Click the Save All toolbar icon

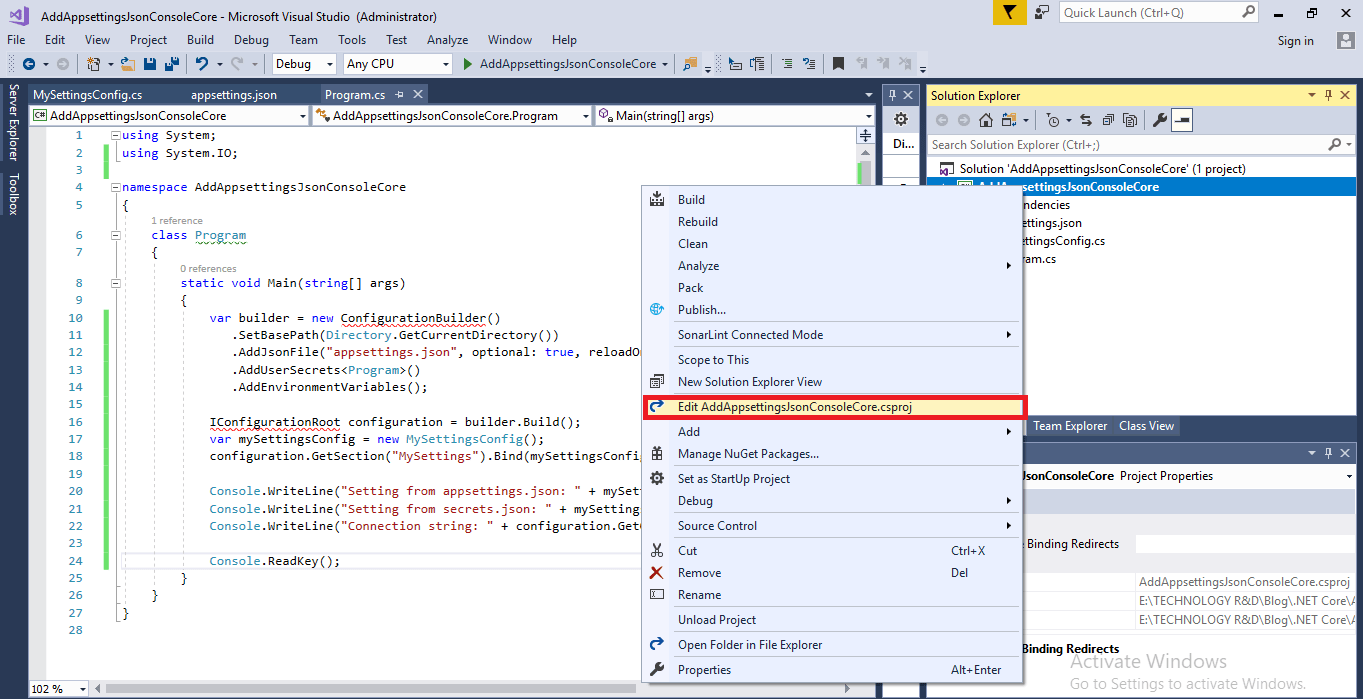click(171, 64)
